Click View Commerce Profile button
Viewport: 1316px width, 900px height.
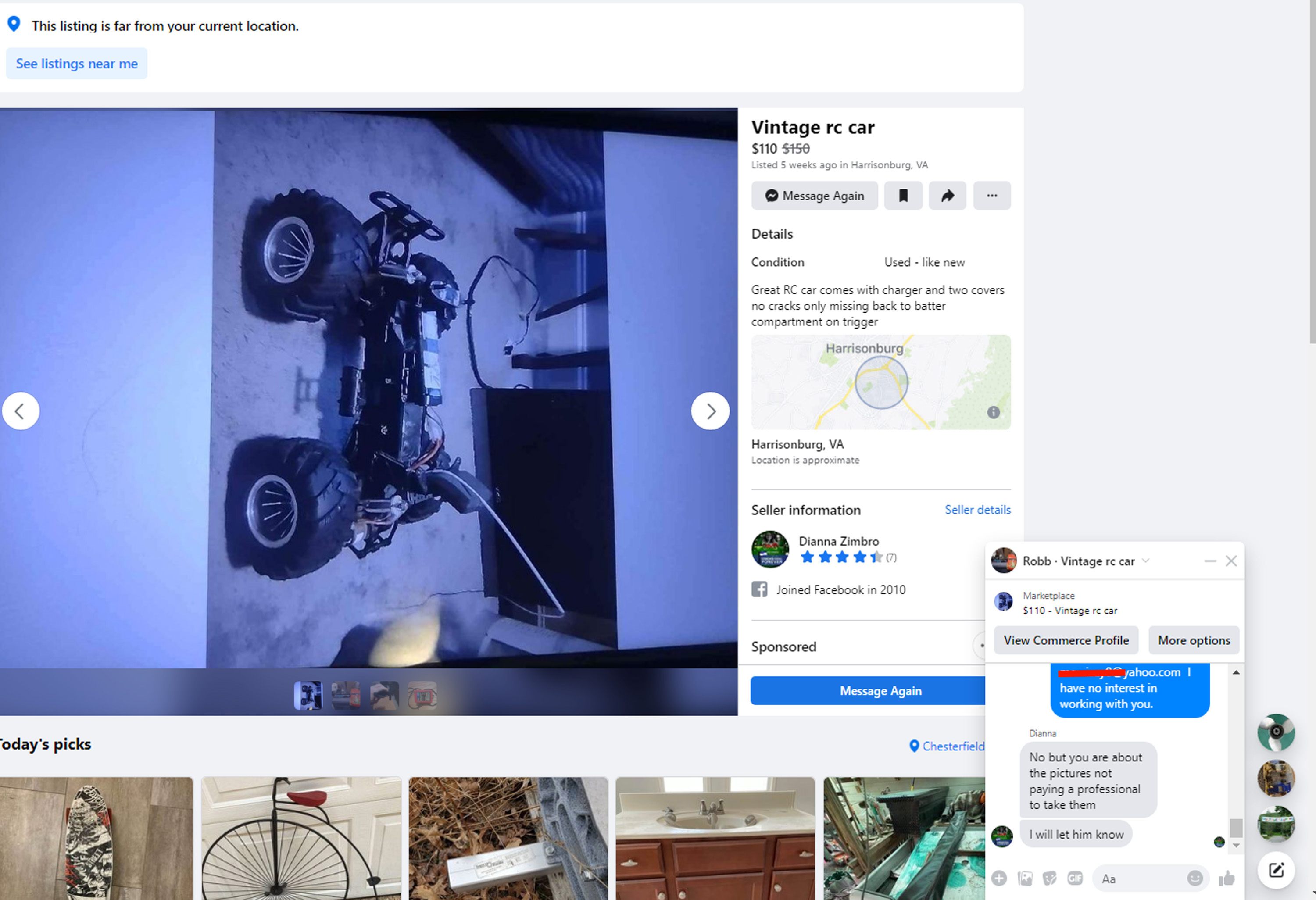click(x=1066, y=640)
